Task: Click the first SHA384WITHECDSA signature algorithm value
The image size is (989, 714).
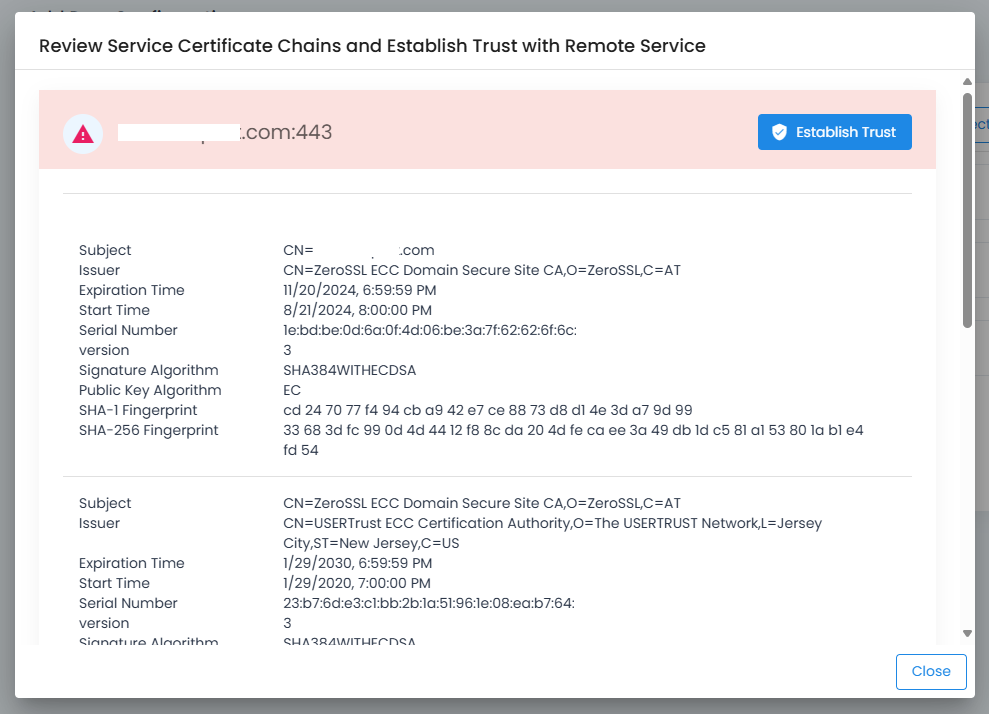Action: click(x=349, y=370)
